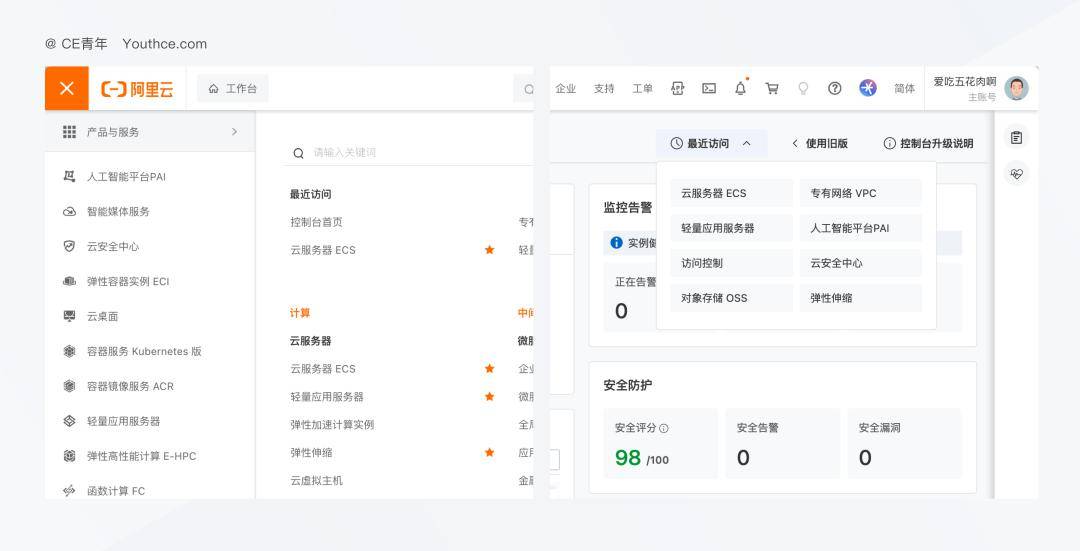Open the 企业 top menu
The image size is (1080, 551).
click(565, 88)
